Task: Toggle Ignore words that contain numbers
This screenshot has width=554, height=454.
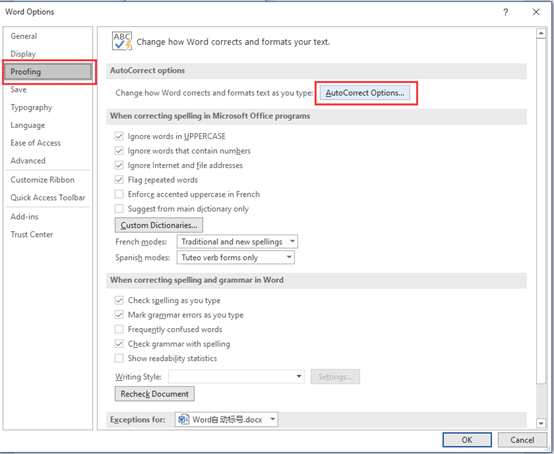Action: click(119, 151)
